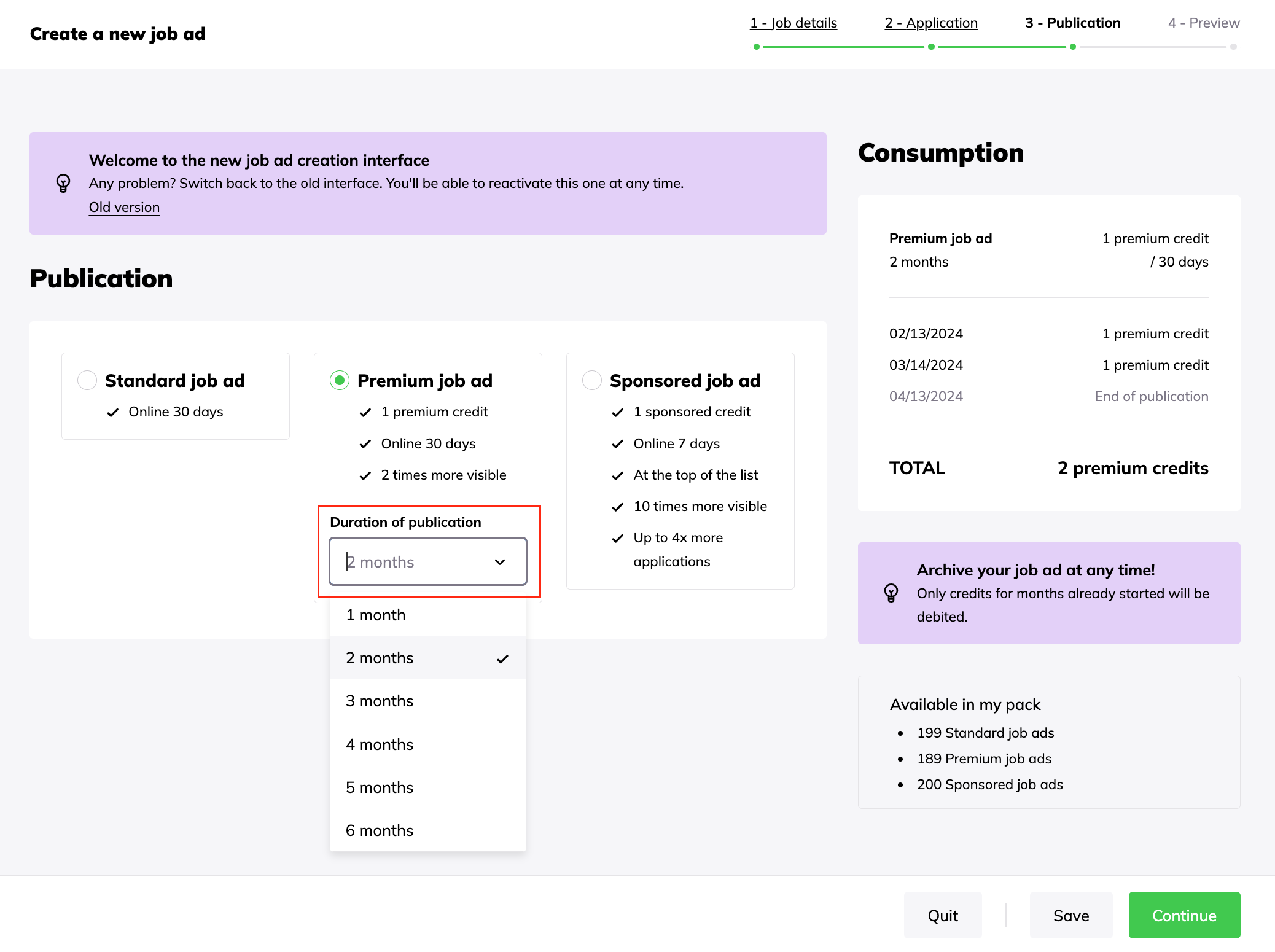
Task: Choose the Sponsored job ad radio option
Action: click(592, 380)
